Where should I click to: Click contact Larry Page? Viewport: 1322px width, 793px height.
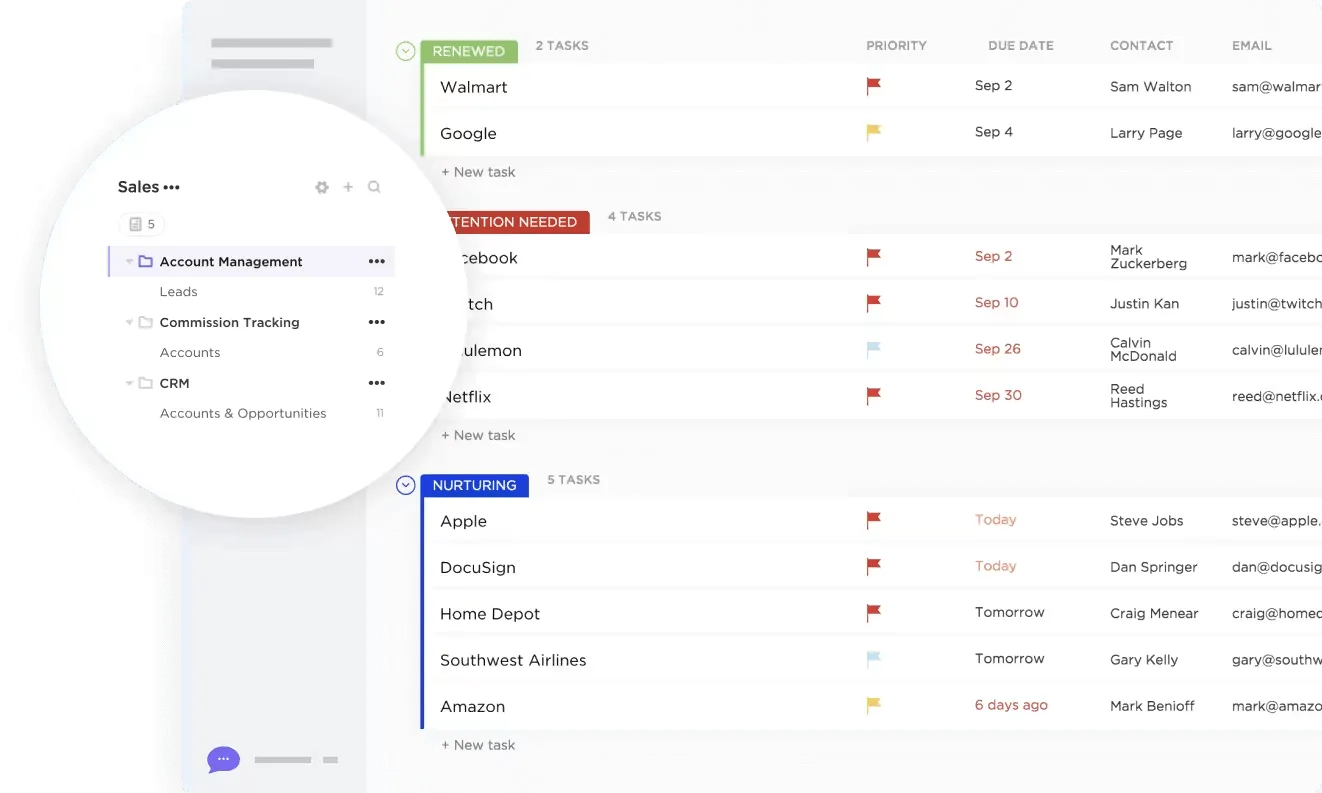pyautogui.click(x=1146, y=133)
